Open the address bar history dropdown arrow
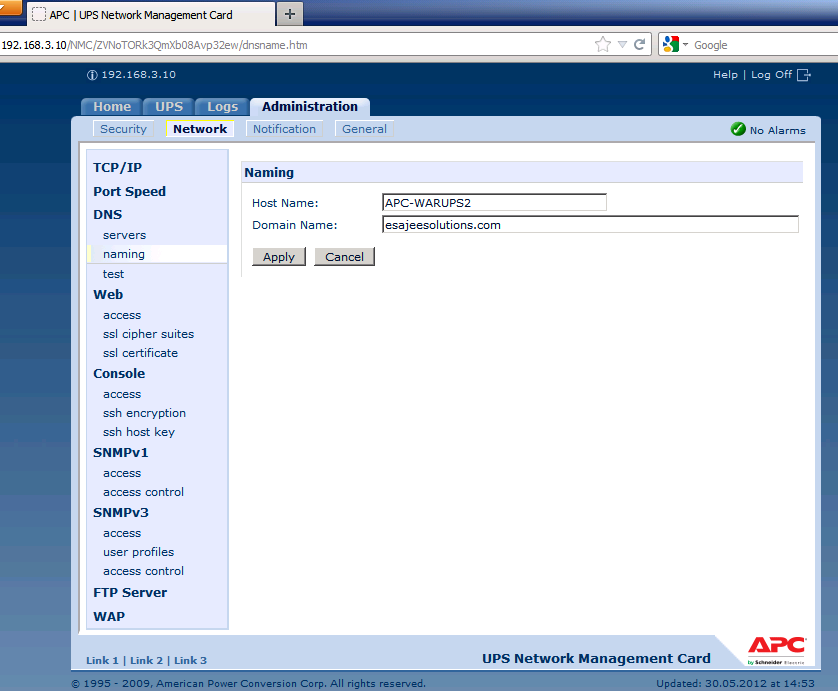Image resolution: width=838 pixels, height=691 pixels. (622, 45)
